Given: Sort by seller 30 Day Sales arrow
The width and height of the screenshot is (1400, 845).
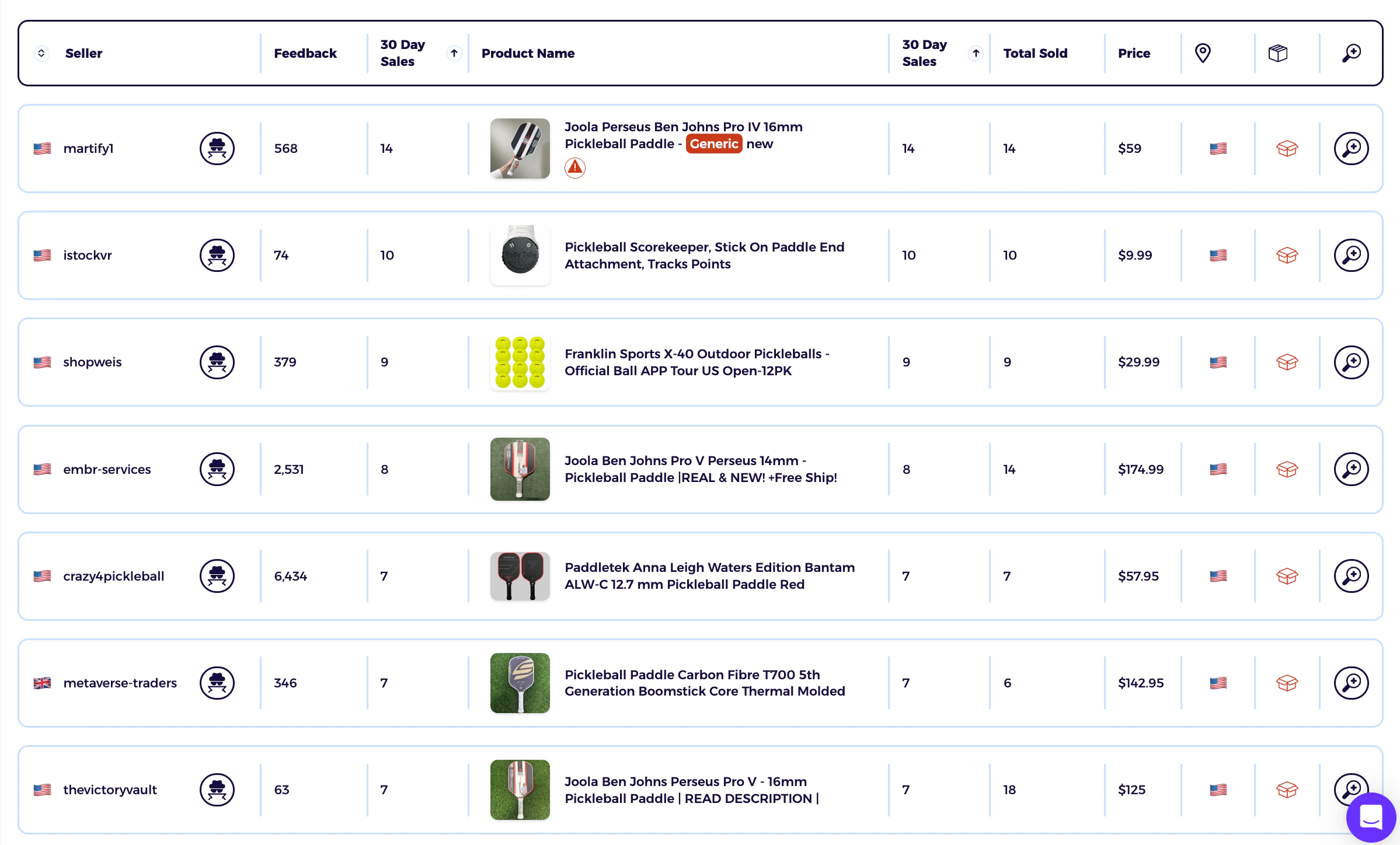Looking at the screenshot, I should [x=454, y=53].
